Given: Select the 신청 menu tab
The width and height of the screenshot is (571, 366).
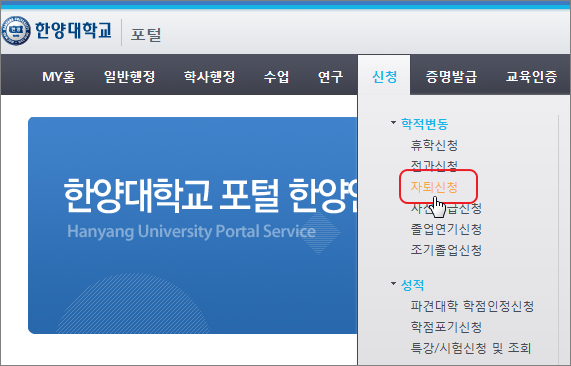Looking at the screenshot, I should coord(384,76).
